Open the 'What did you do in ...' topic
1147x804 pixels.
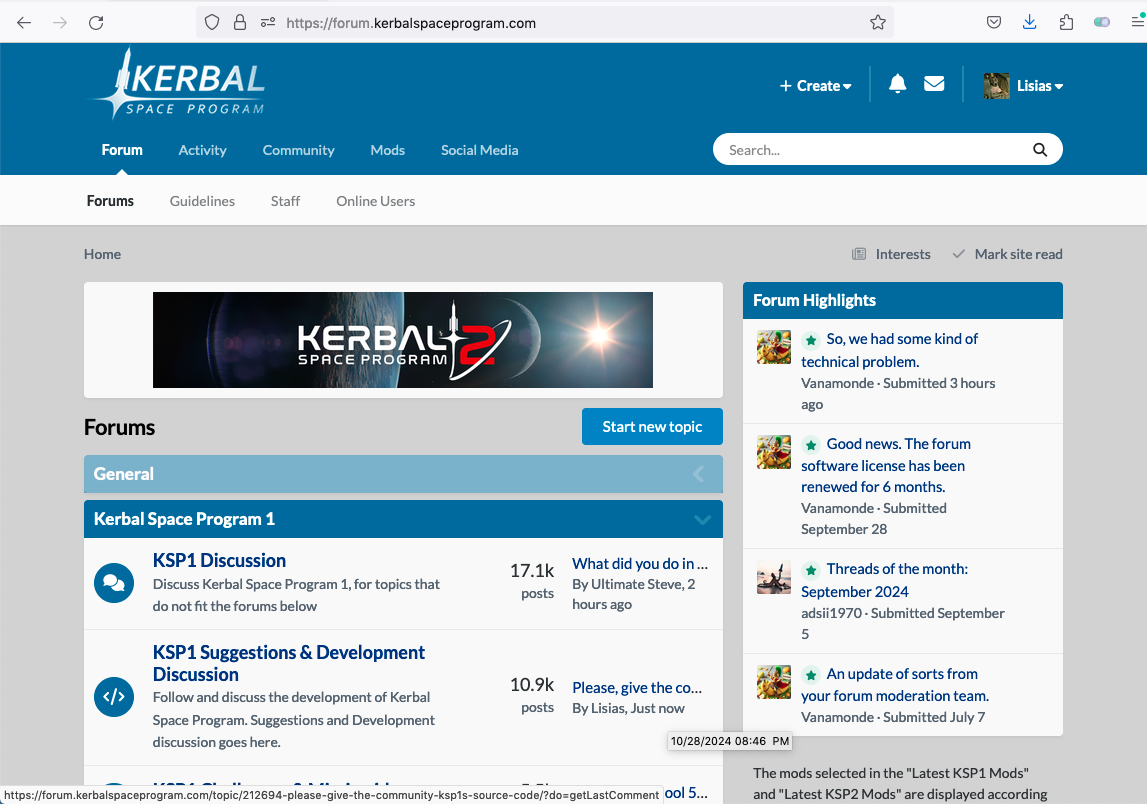tap(640, 563)
